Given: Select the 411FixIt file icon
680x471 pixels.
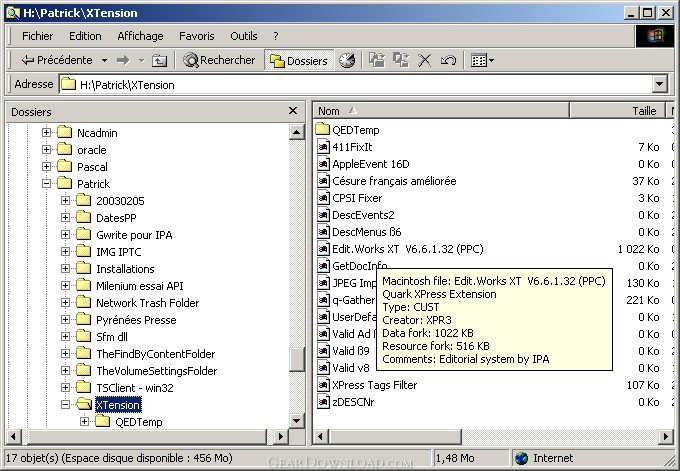Looking at the screenshot, I should coord(323,147).
